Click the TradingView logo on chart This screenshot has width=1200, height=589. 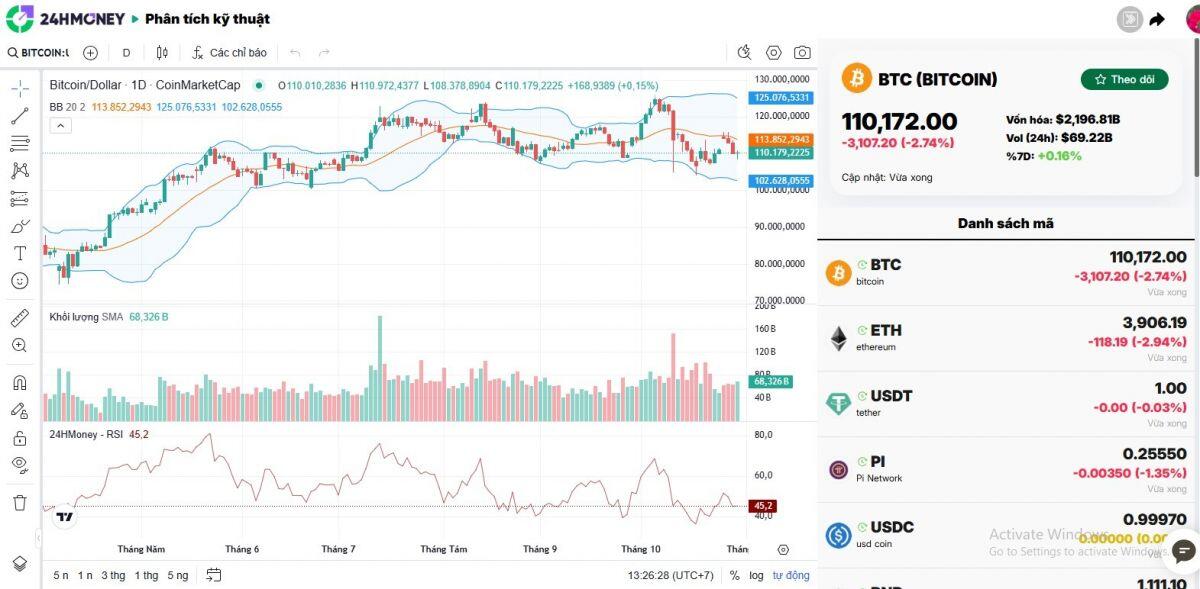64,516
